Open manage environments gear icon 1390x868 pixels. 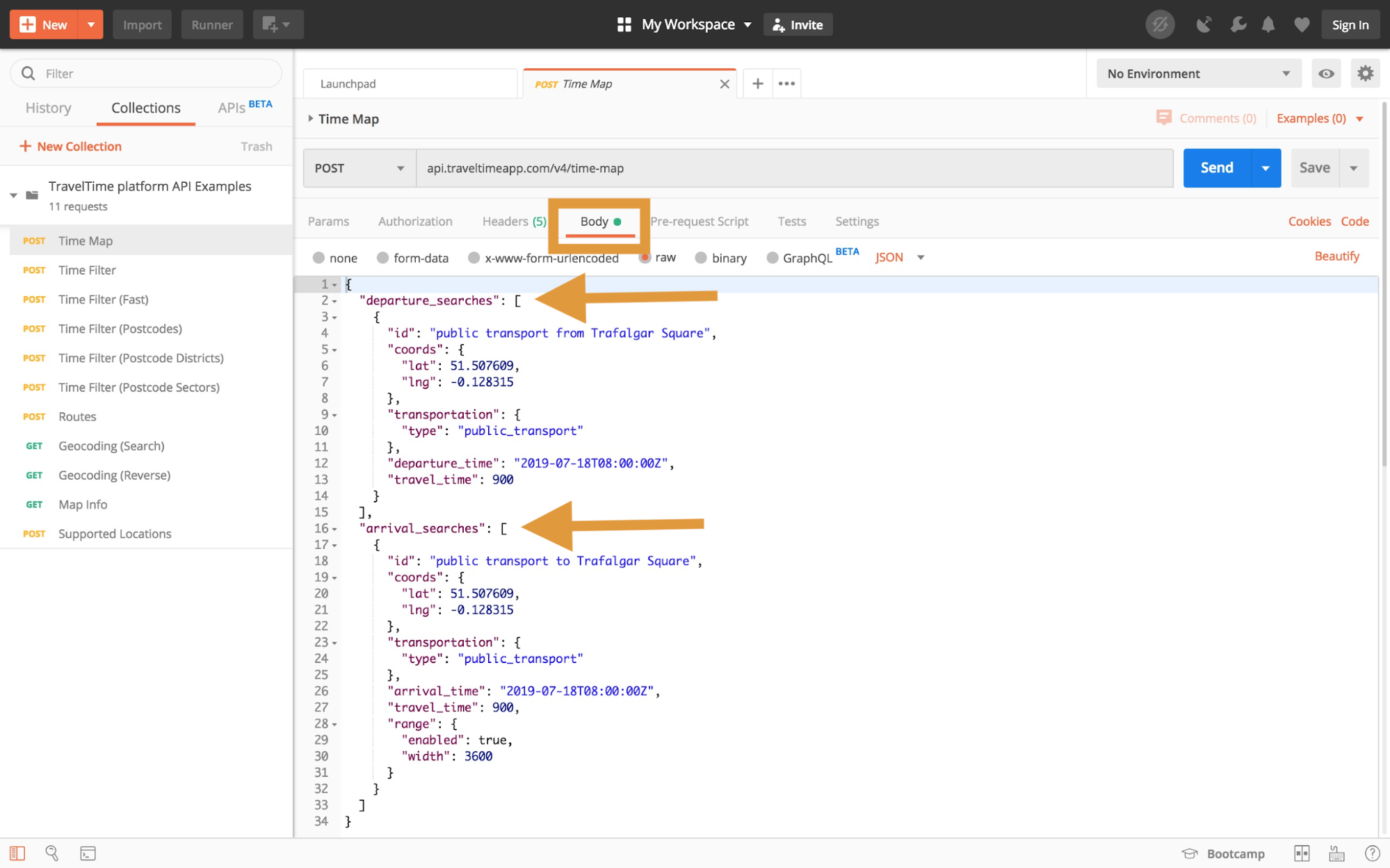tap(1365, 73)
